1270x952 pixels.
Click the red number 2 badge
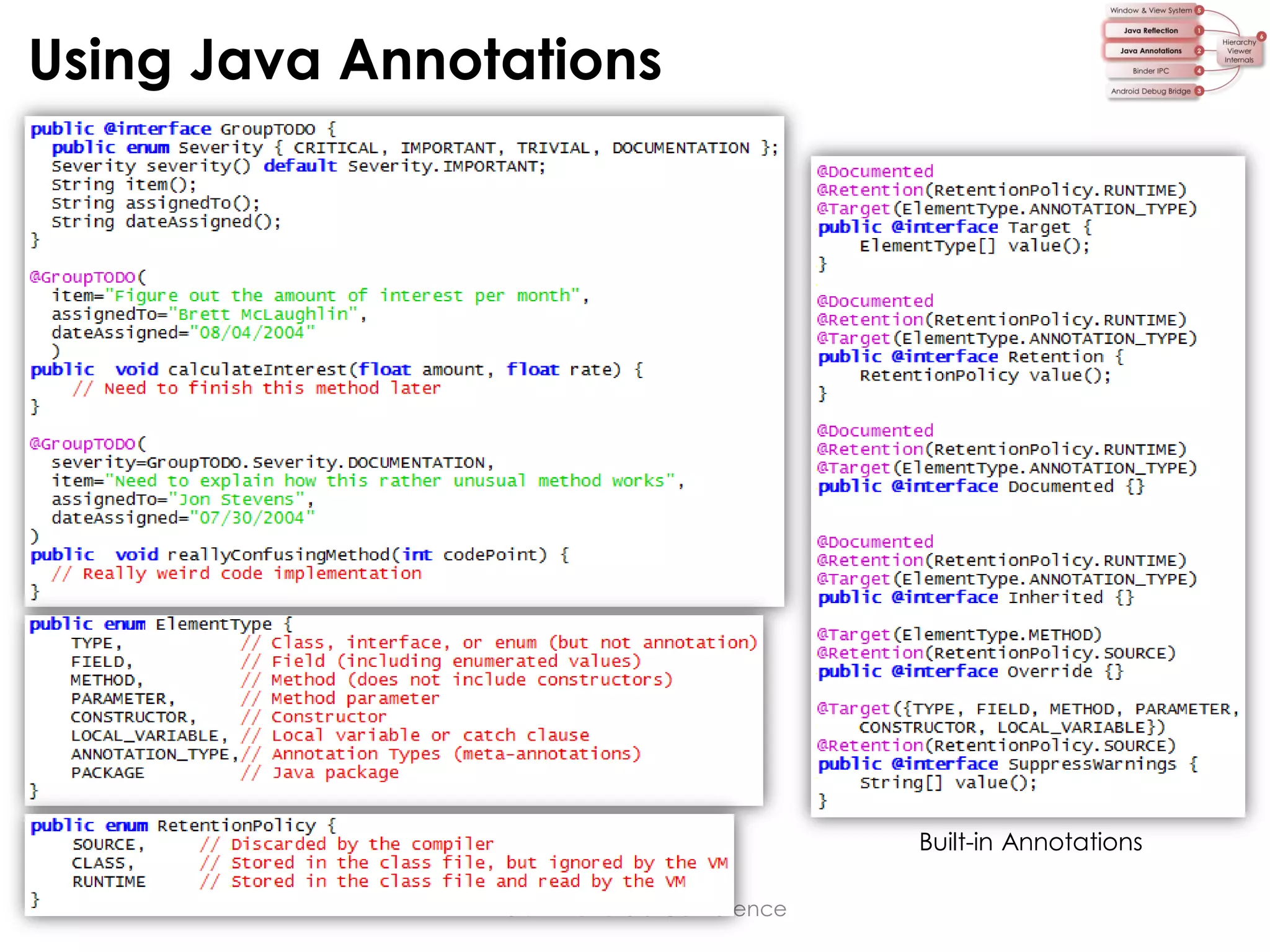coord(1199,51)
